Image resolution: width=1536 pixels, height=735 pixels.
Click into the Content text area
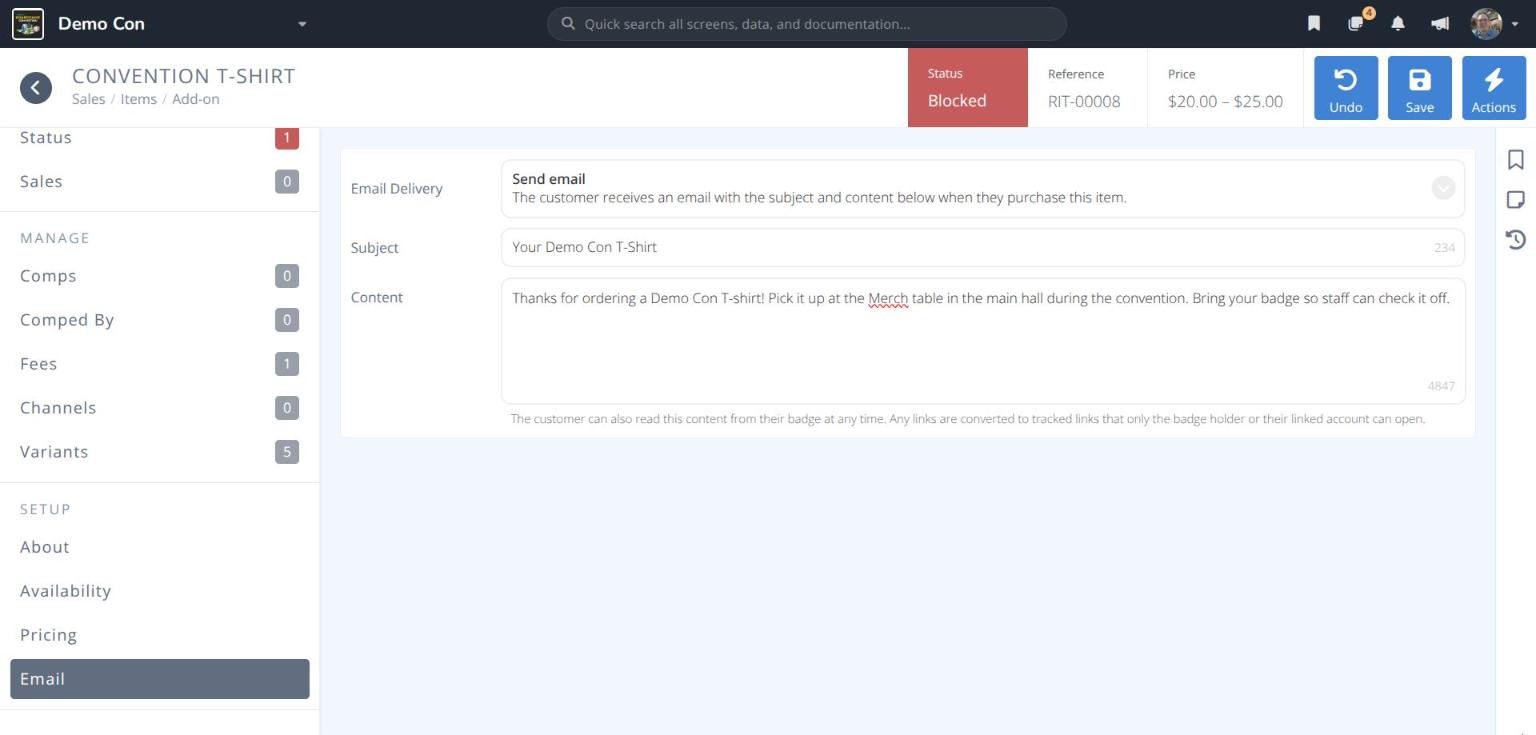click(983, 341)
